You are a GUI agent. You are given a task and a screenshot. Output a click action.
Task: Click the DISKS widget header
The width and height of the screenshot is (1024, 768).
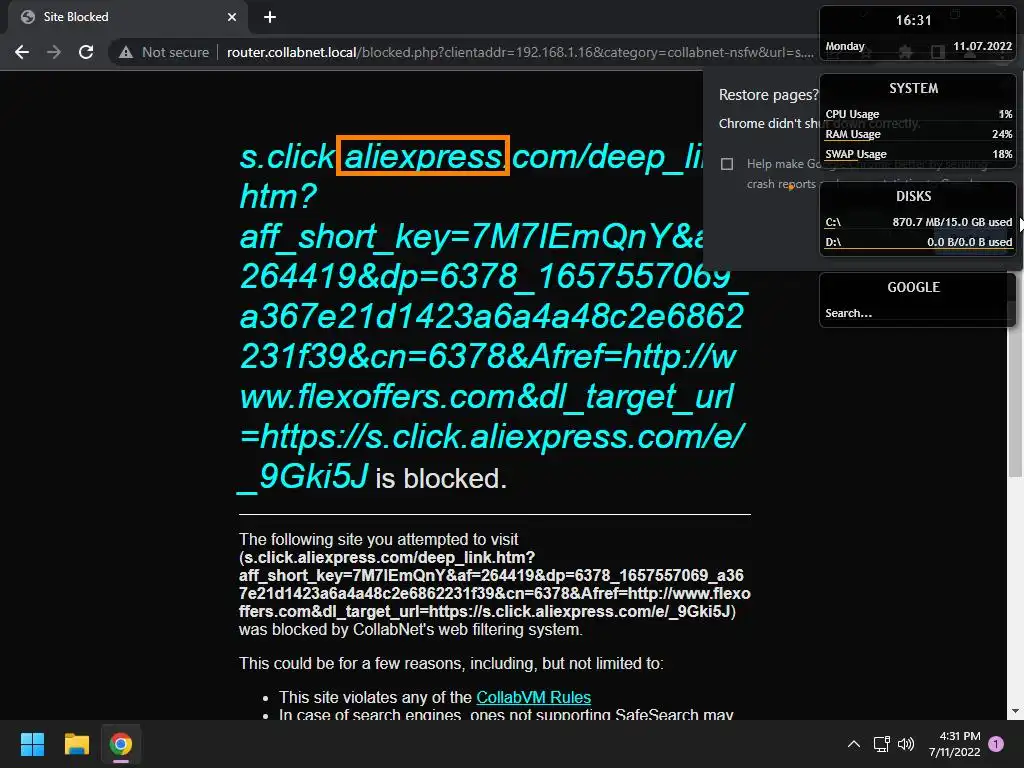point(914,196)
